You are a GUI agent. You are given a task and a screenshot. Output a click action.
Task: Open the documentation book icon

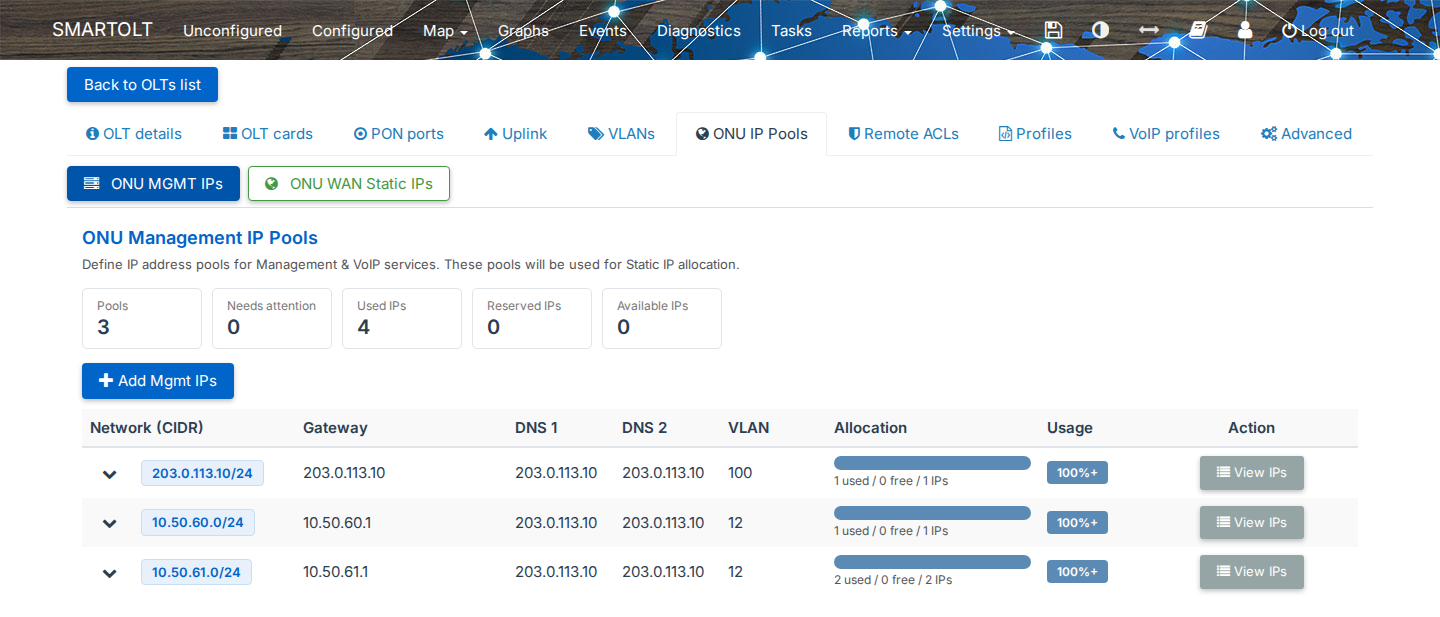coord(1198,30)
